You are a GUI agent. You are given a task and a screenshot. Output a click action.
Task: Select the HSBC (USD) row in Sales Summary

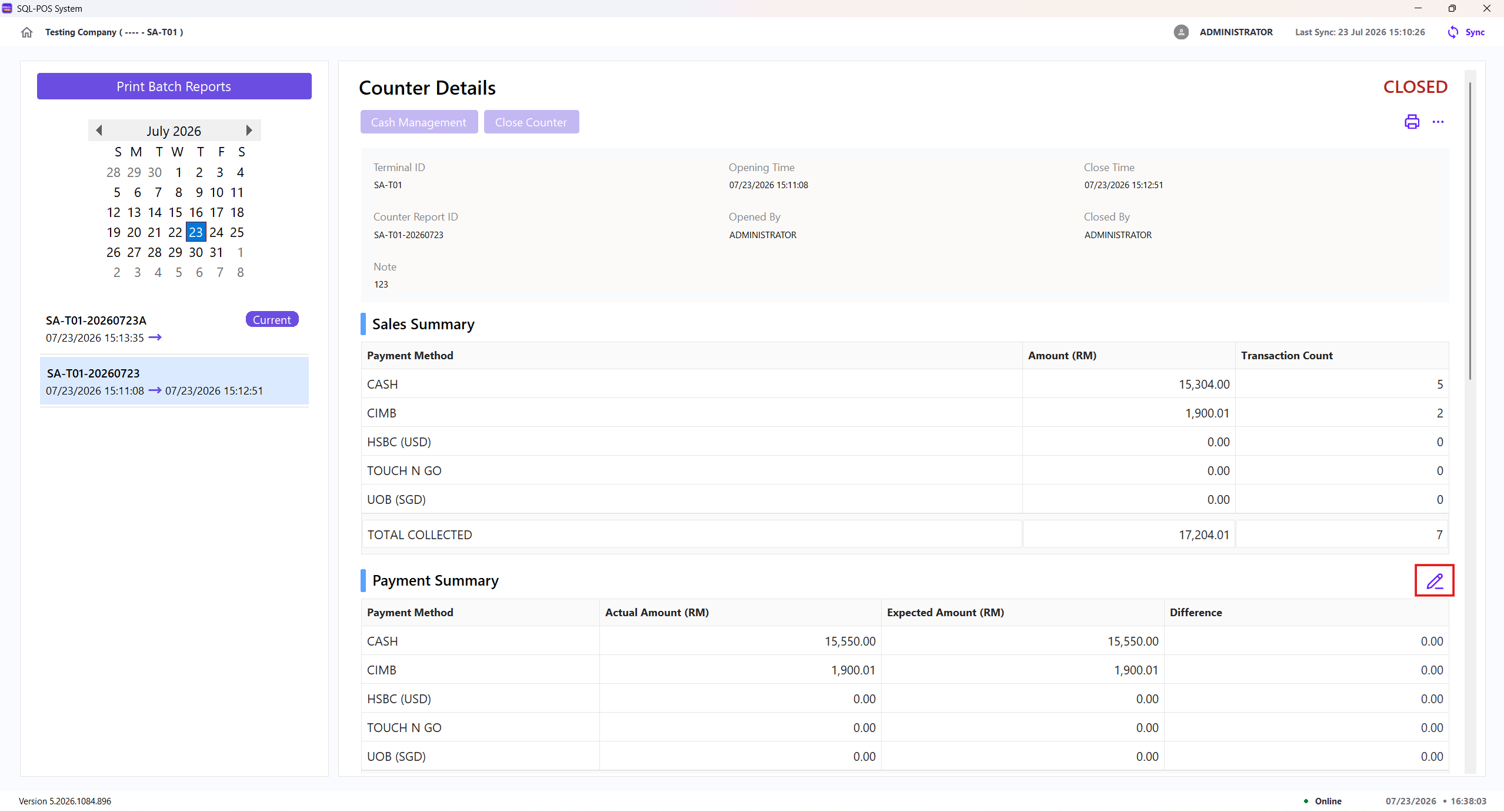coord(905,442)
